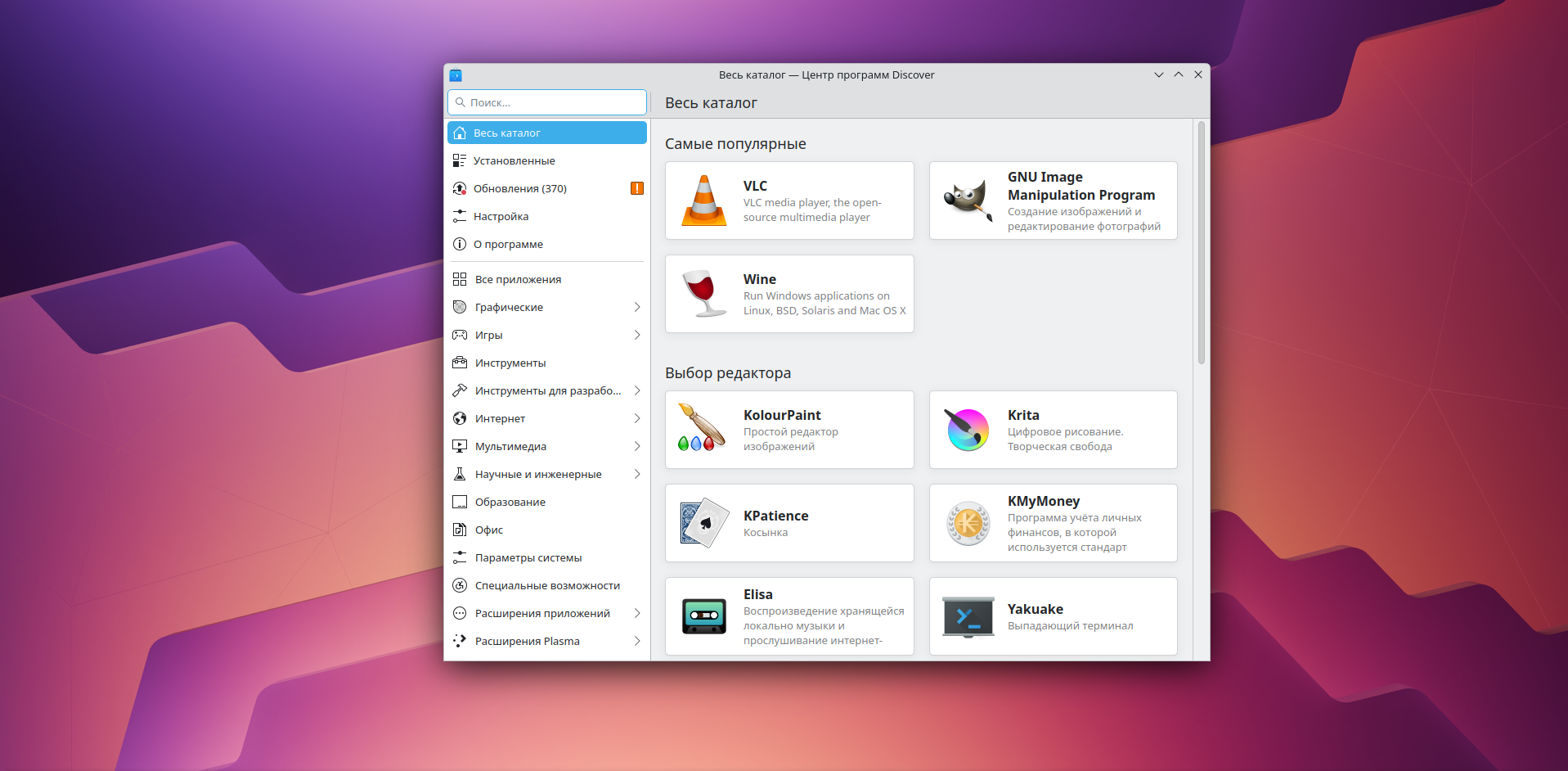
Task: Expand the Интернет category chevron
Action: coord(637,418)
